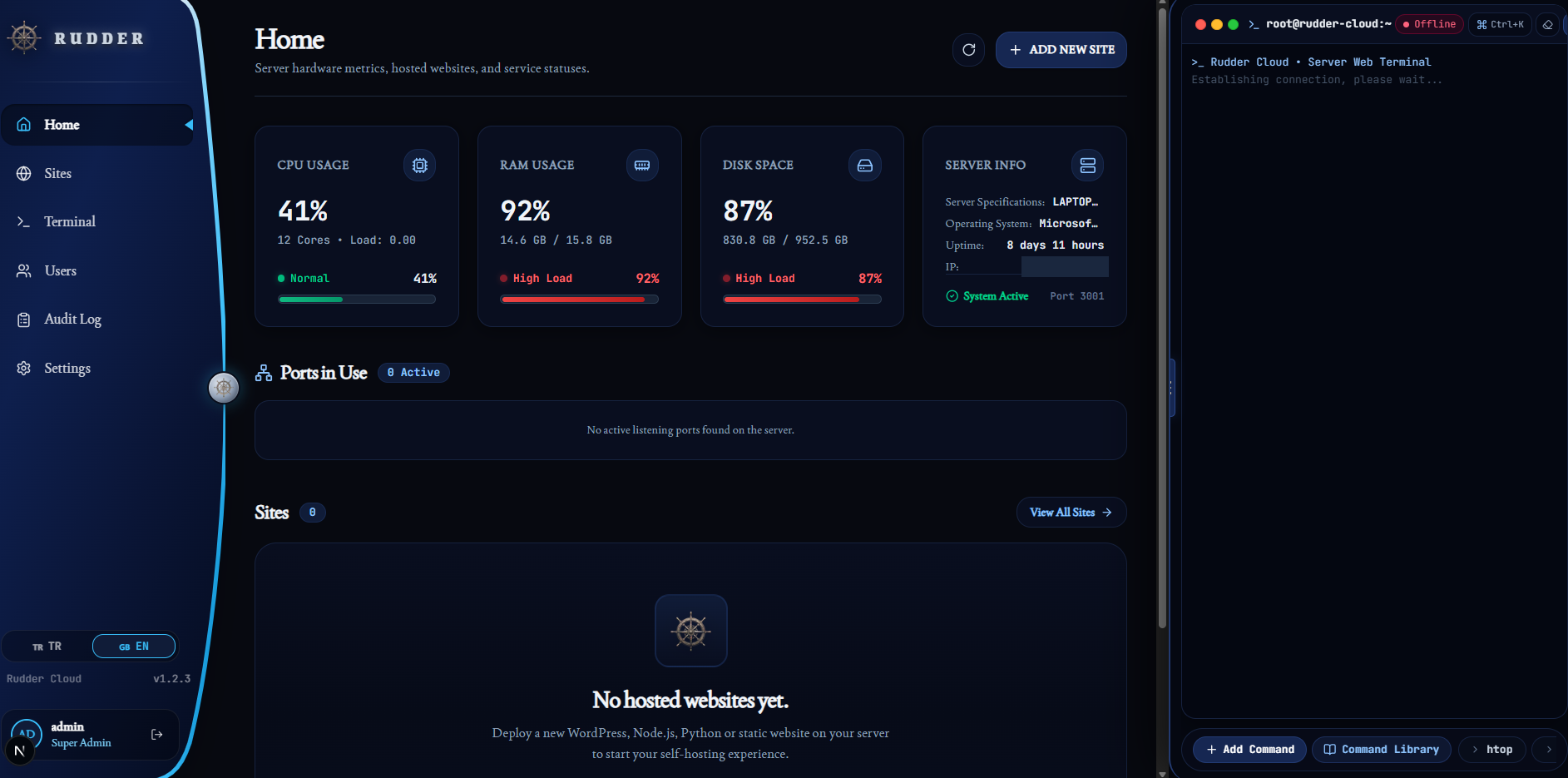Click the CPU usage progress bar
This screenshot has width=1568, height=778.
357,300
